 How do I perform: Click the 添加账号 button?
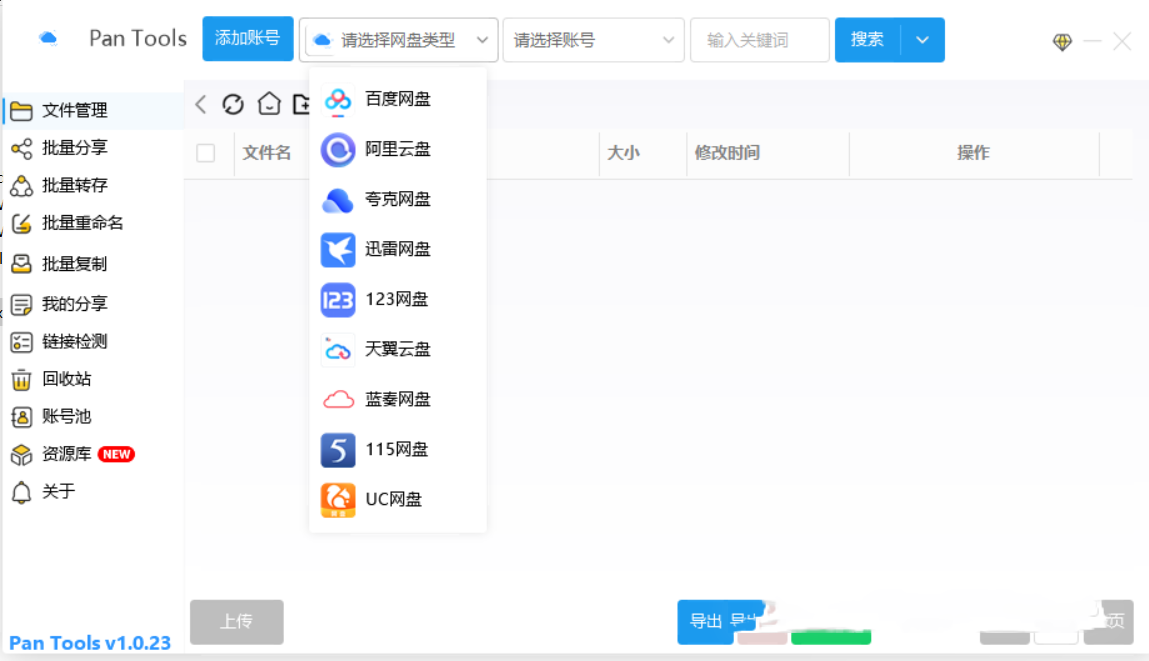pos(247,38)
